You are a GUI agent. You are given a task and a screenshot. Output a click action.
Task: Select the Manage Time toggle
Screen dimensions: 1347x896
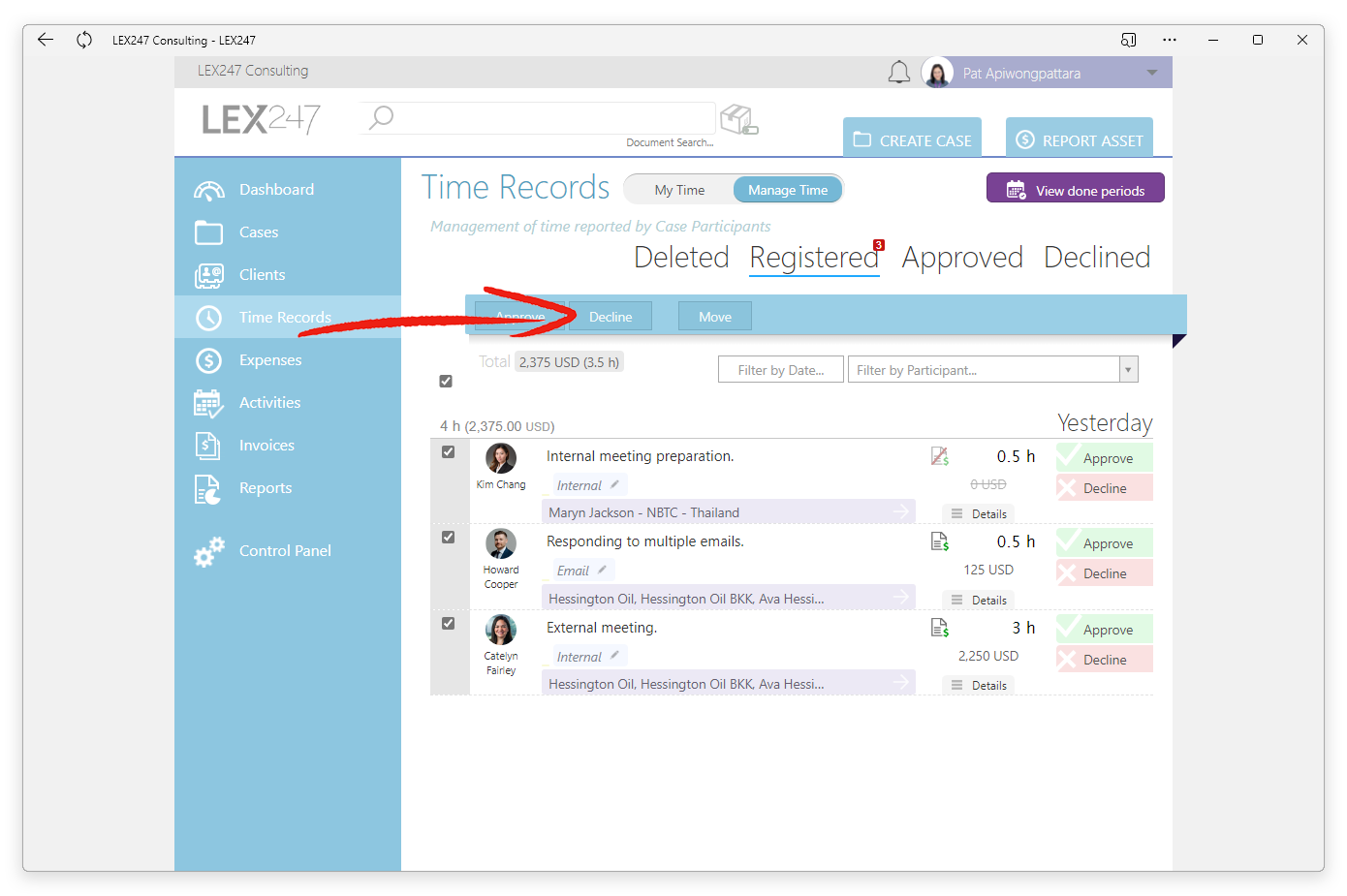click(x=787, y=190)
